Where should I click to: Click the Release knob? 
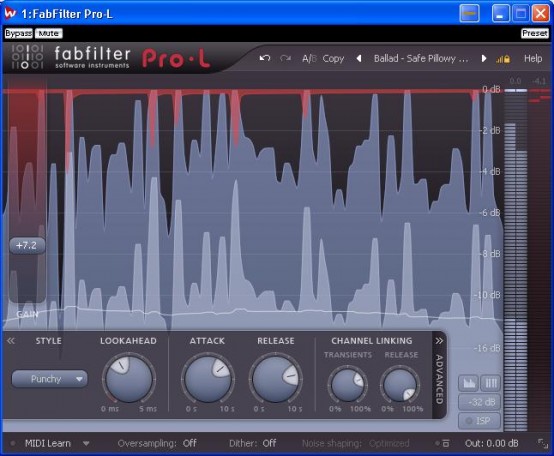click(275, 378)
